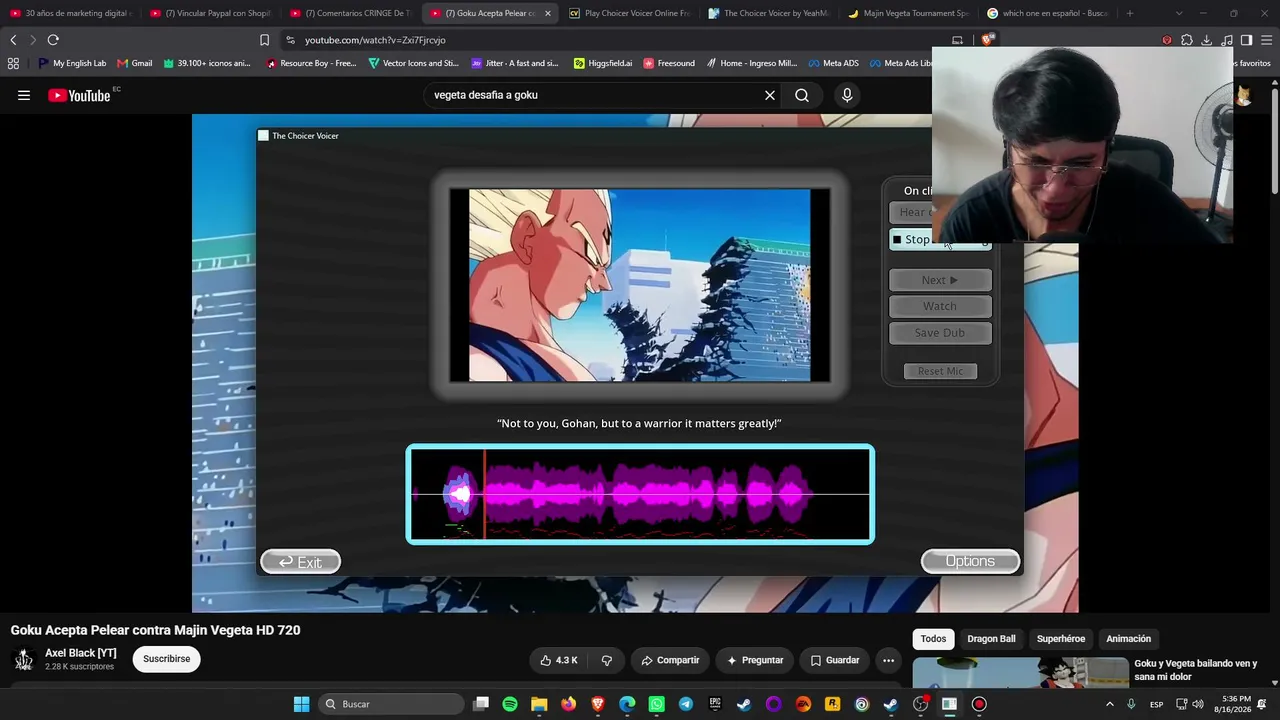Launch Spotify from the taskbar
This screenshot has width=1280, height=720.
pyautogui.click(x=510, y=704)
